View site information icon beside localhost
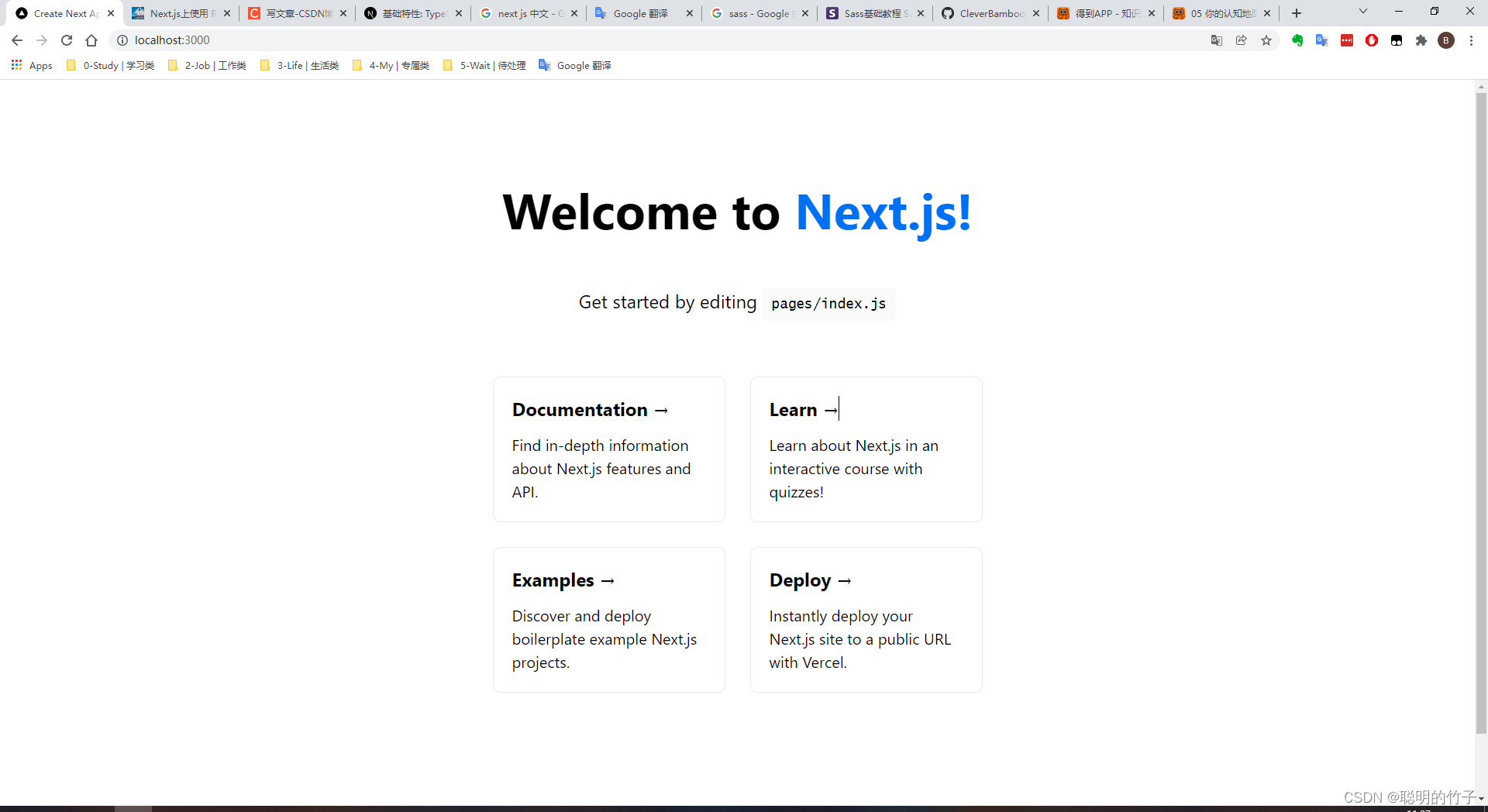Image resolution: width=1488 pixels, height=812 pixels. (x=122, y=40)
